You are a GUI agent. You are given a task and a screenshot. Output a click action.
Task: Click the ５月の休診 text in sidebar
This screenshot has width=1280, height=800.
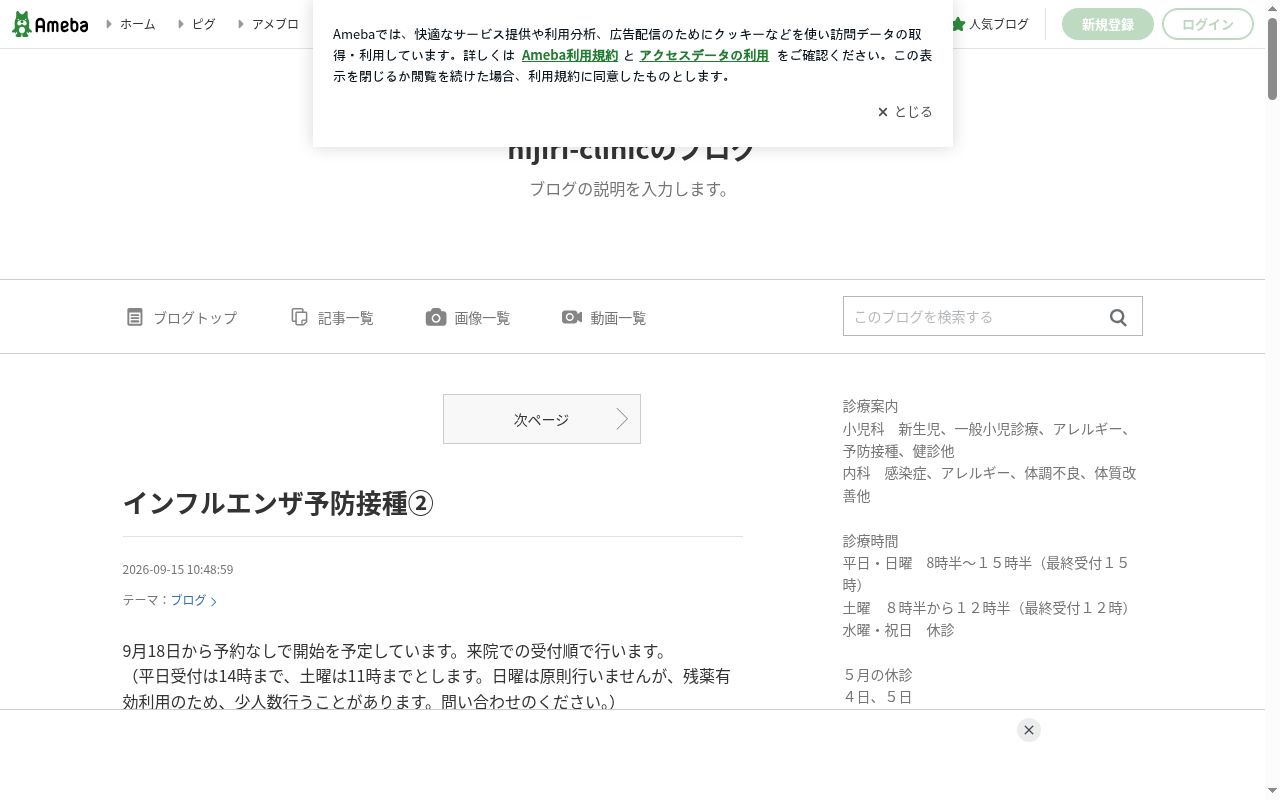[877, 674]
